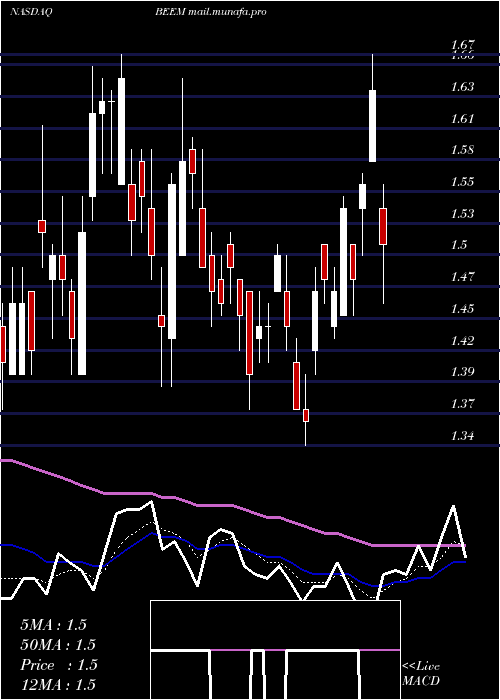
Task: Click the <<Live MACD label
Action: (x=421, y=674)
